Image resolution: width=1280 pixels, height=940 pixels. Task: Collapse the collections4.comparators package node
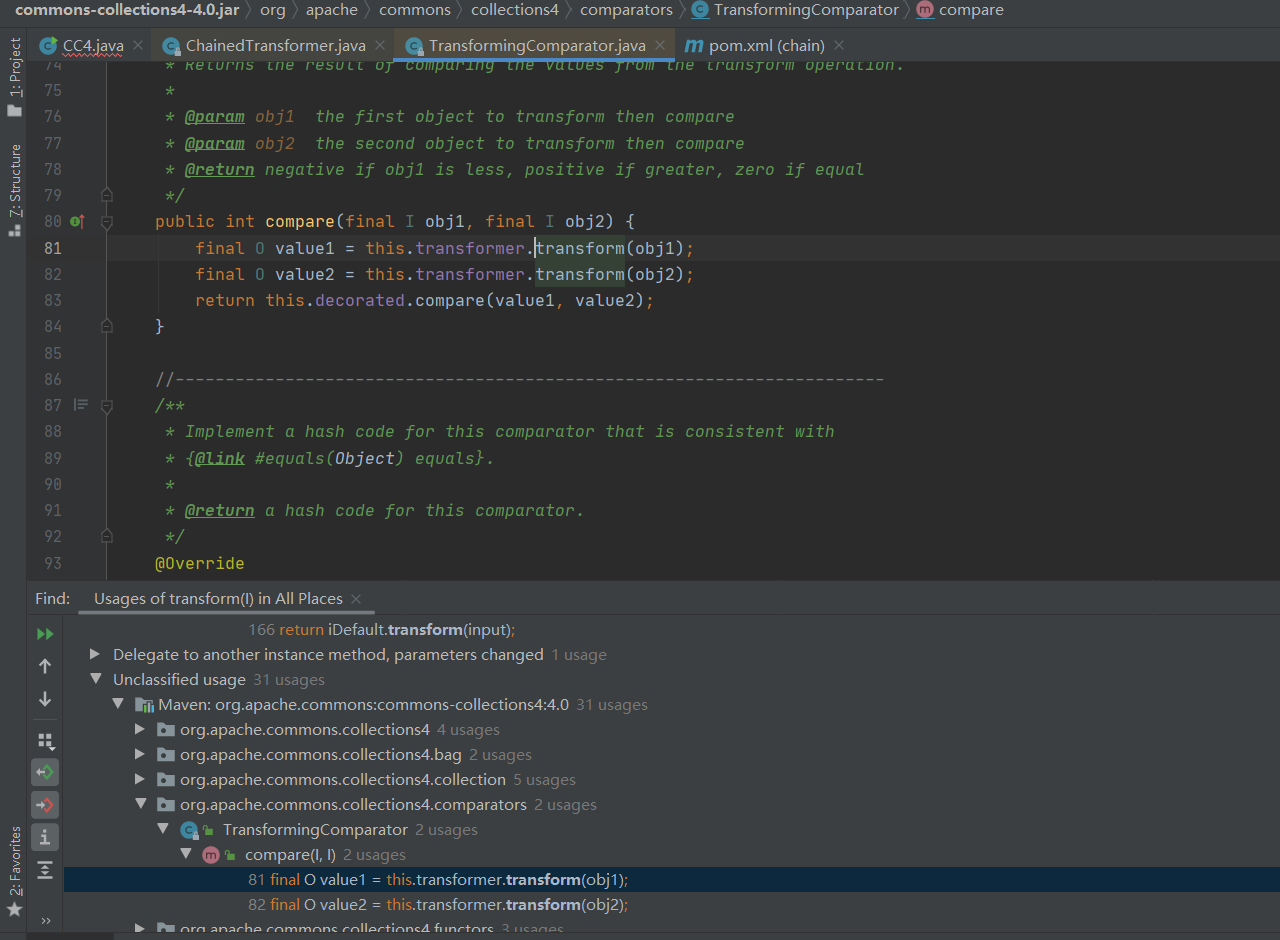click(140, 805)
